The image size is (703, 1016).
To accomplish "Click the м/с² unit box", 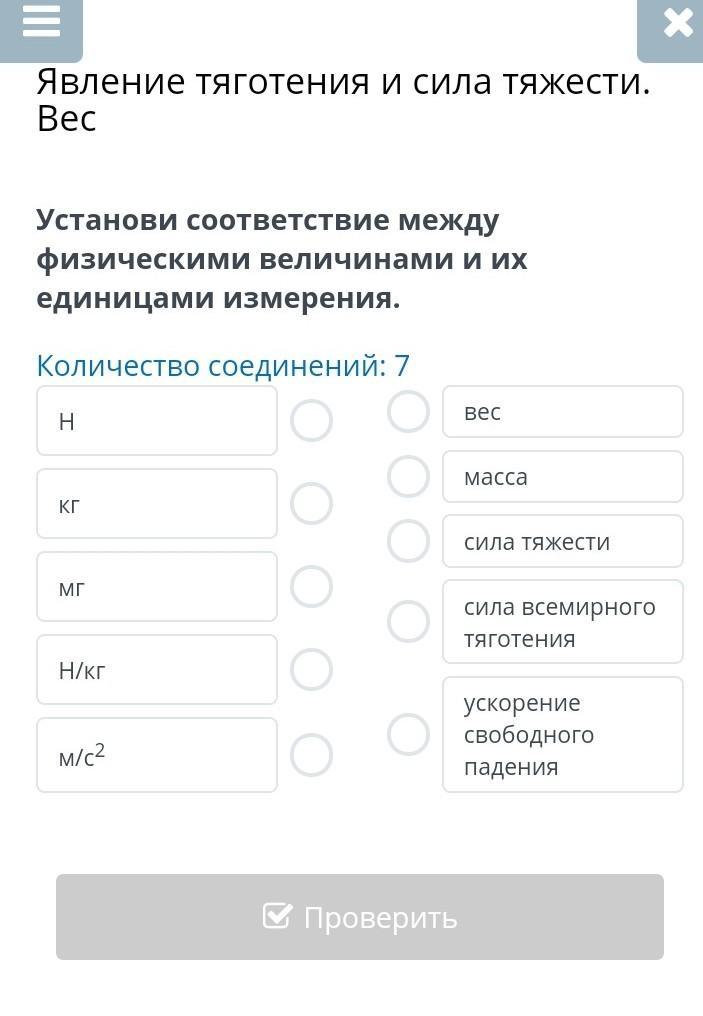I will coord(157,755).
